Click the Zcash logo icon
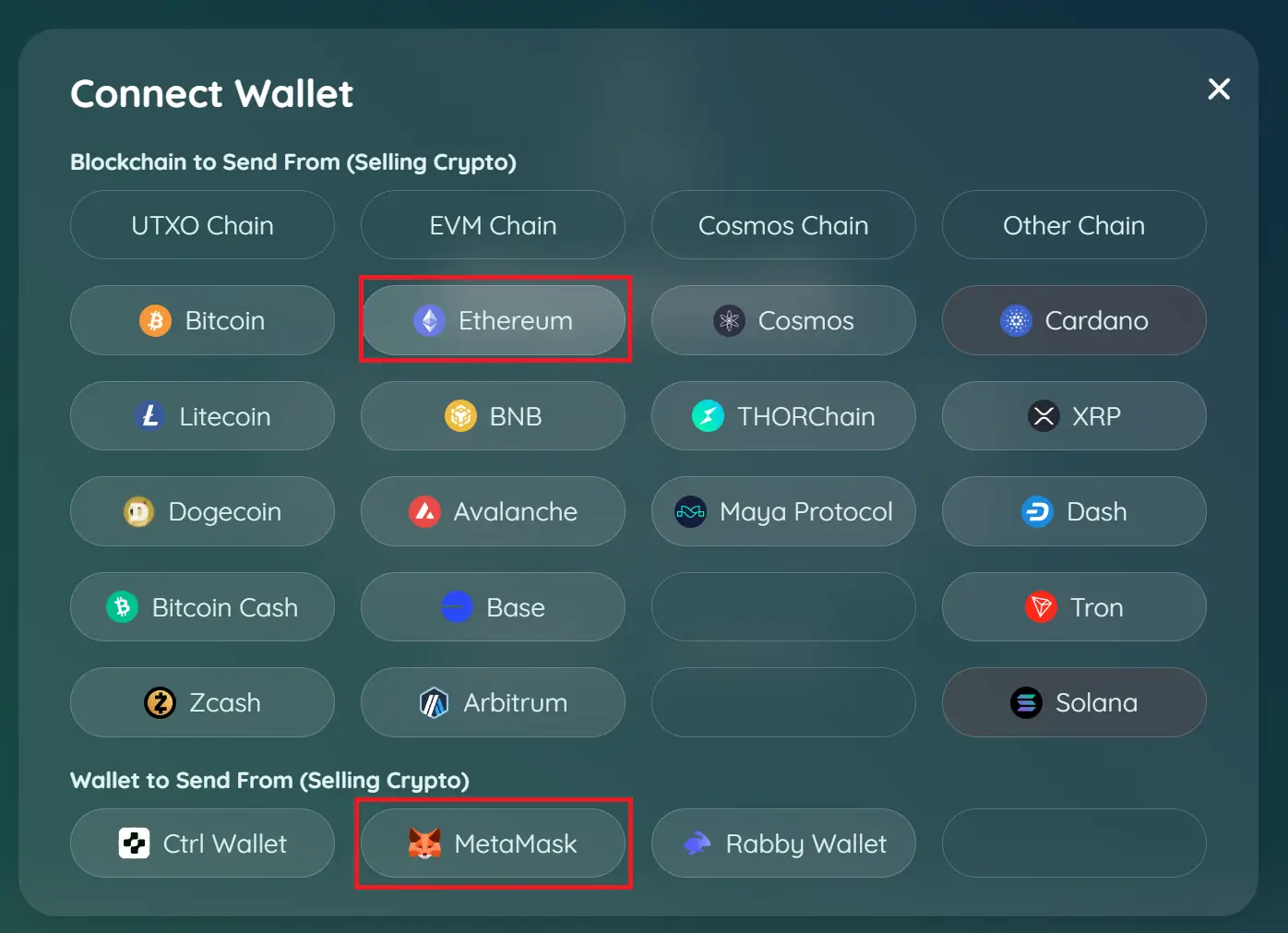1288x933 pixels. tap(160, 703)
